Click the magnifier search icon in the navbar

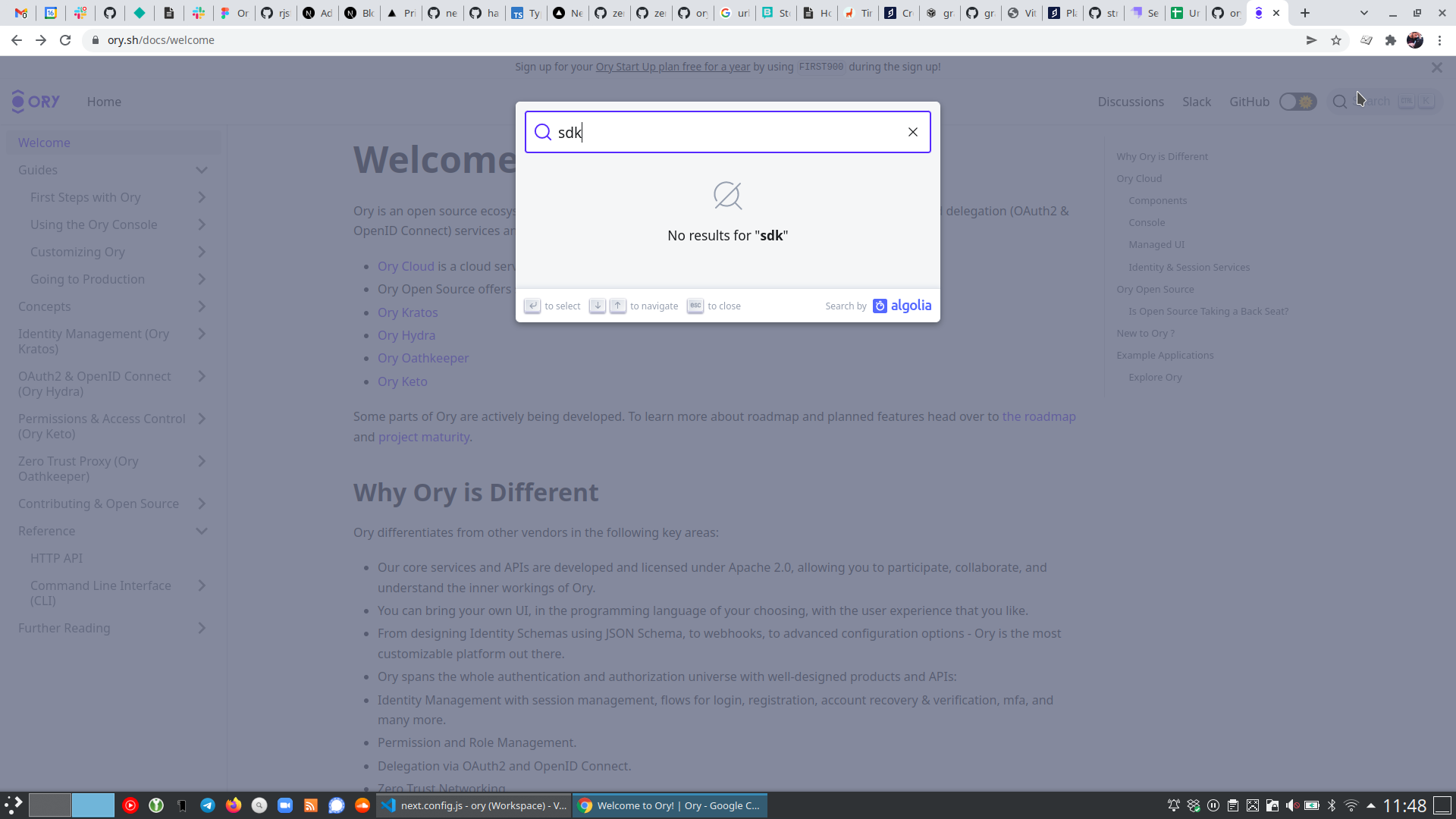[1338, 101]
